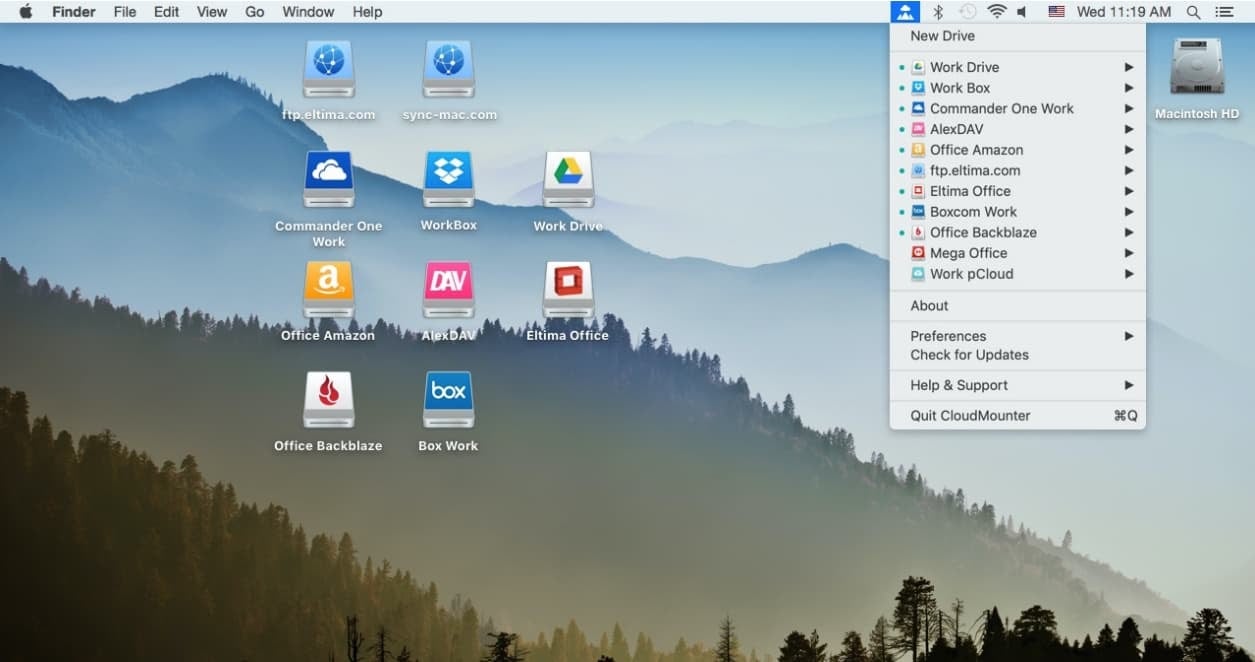1255x662 pixels.
Task: Select the Office Backblaze desktop drive icon
Action: pyautogui.click(x=329, y=399)
